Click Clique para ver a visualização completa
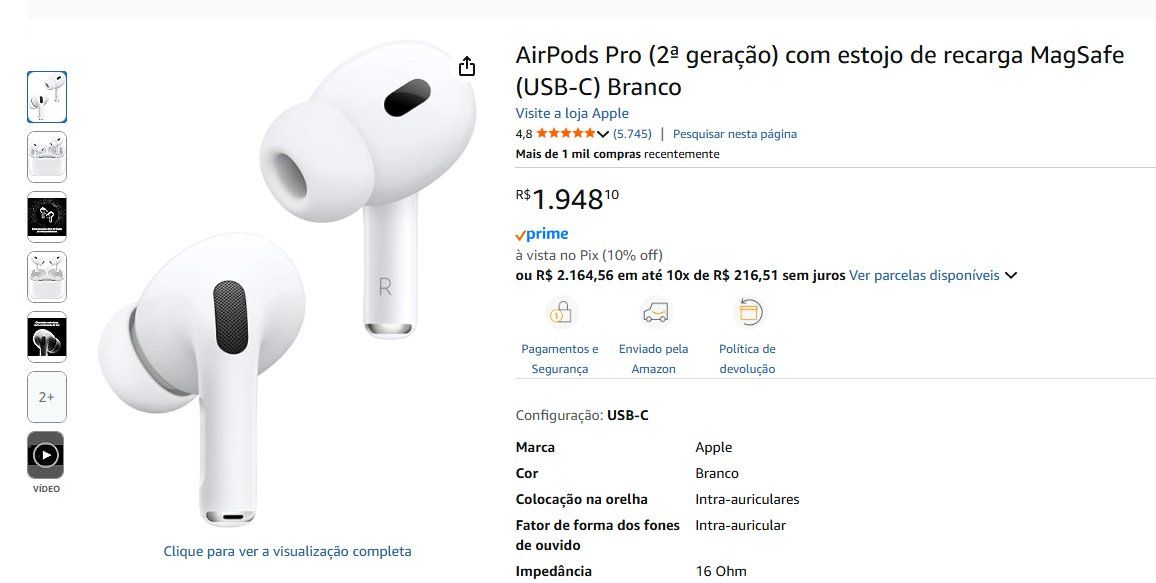This screenshot has height=583, width=1156. pyautogui.click(x=288, y=551)
